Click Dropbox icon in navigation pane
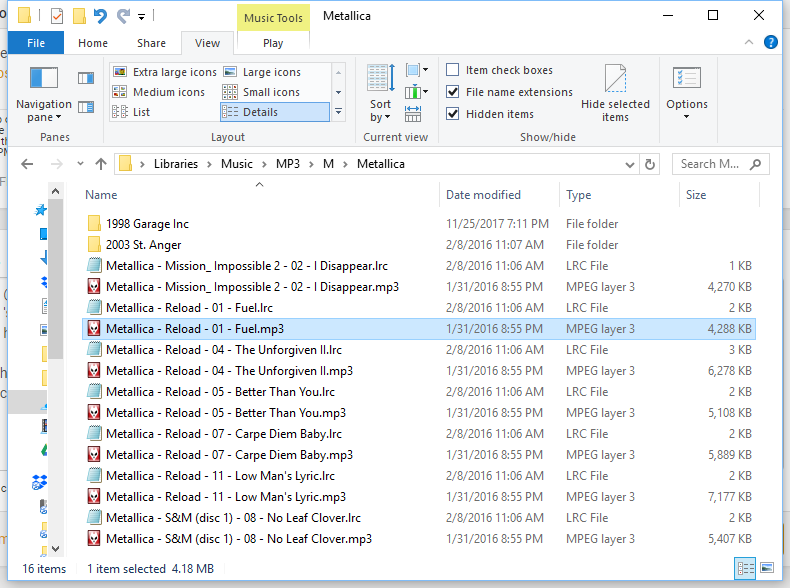Viewport: 790px width, 588px height. (x=39, y=482)
